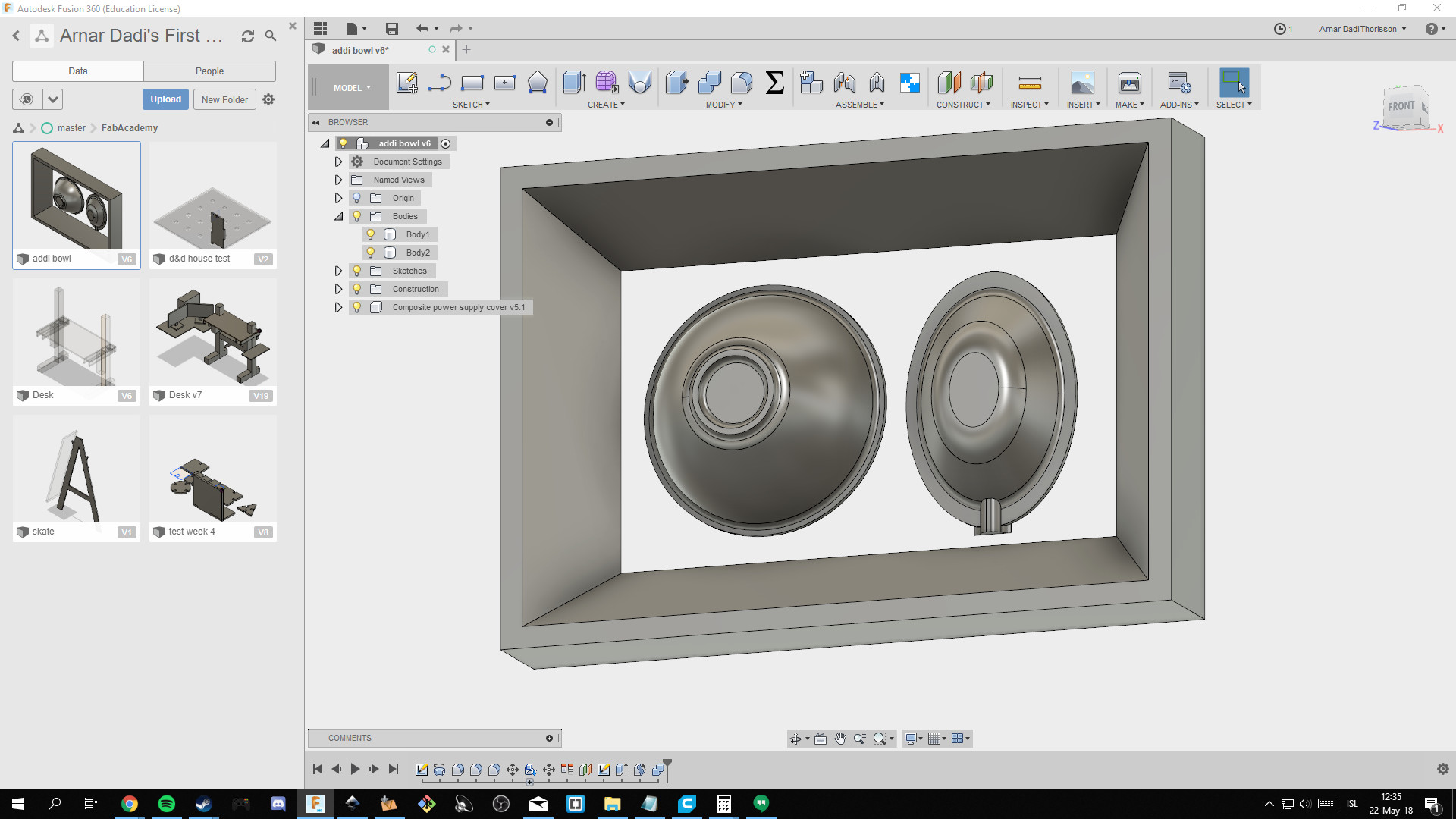Open the Desk v7 design thumbnail
1456x819 pixels.
(212, 334)
